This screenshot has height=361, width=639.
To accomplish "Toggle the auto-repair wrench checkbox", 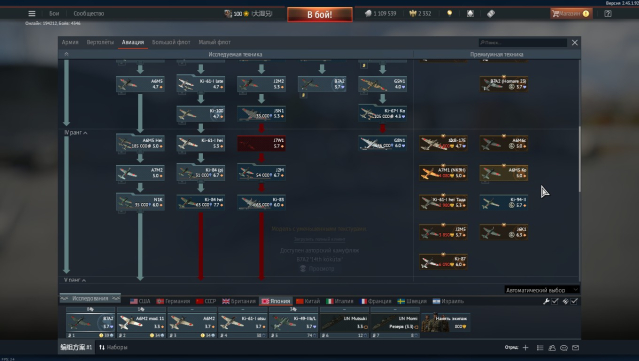I will tap(555, 301).
